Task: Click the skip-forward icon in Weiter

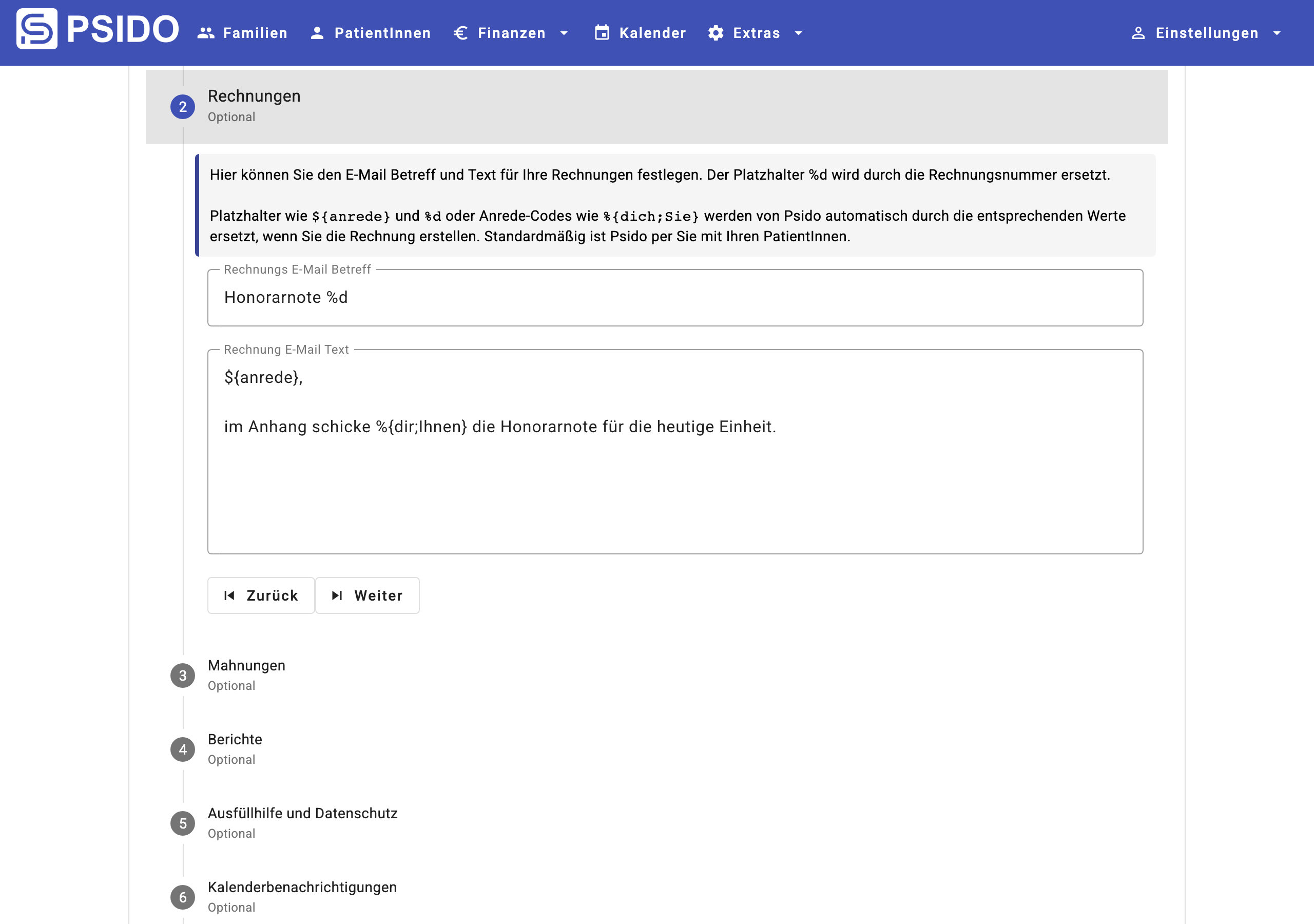Action: point(337,595)
